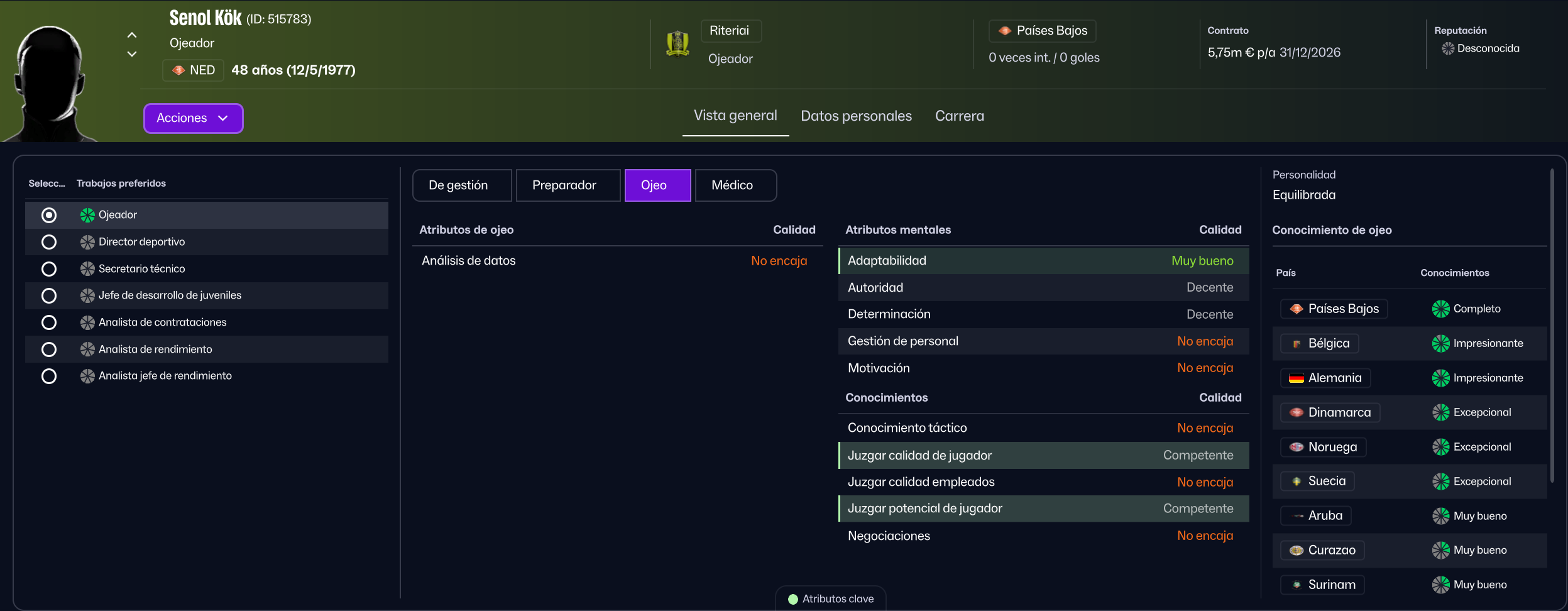Screen dimensions: 1568x611
Task: Click the green rating icon beside Ojeador
Action: (87, 215)
